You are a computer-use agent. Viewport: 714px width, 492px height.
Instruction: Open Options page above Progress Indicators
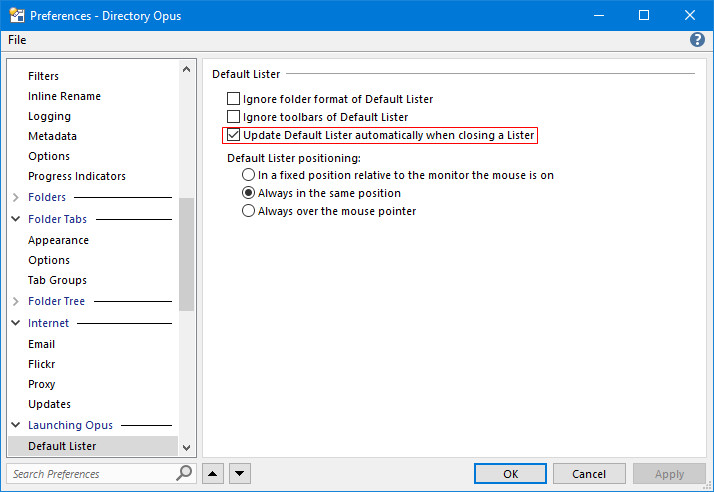49,156
